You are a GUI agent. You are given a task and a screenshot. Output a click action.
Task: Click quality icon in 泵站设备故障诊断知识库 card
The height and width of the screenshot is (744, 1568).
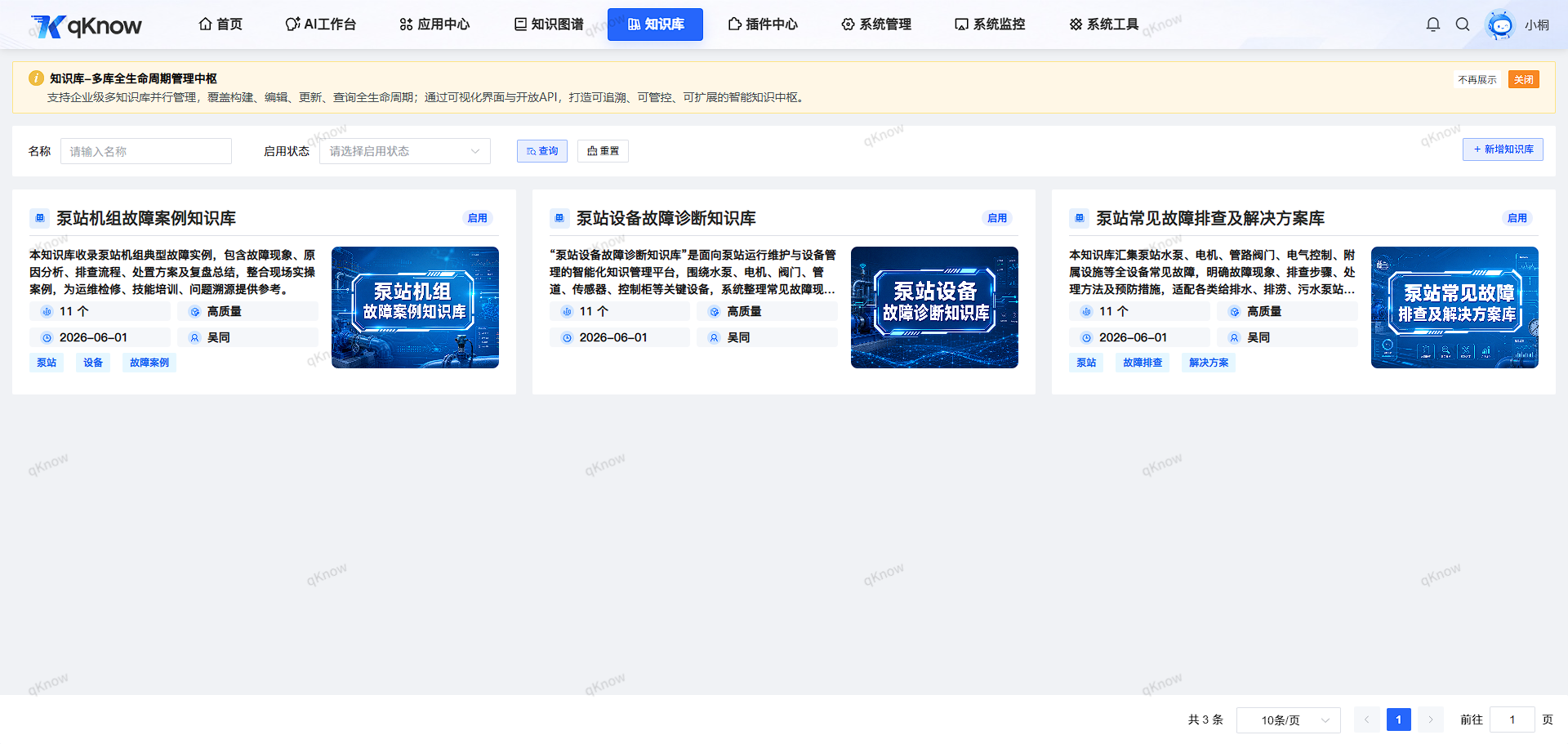[x=715, y=312]
